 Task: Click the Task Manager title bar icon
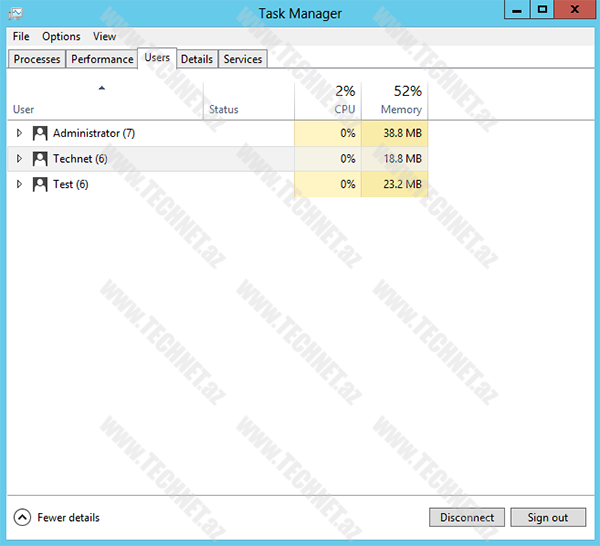(x=15, y=13)
